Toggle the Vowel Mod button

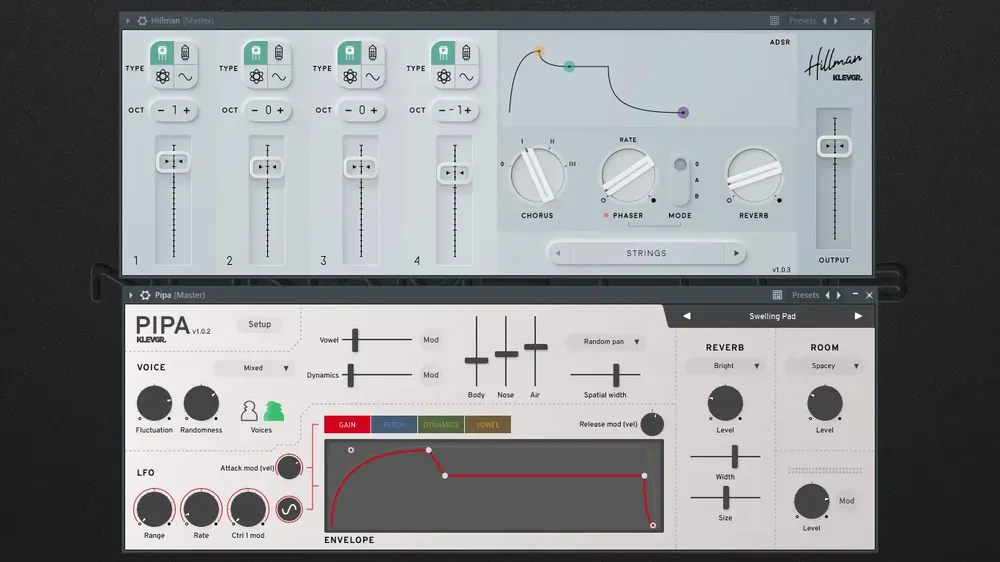tap(431, 340)
